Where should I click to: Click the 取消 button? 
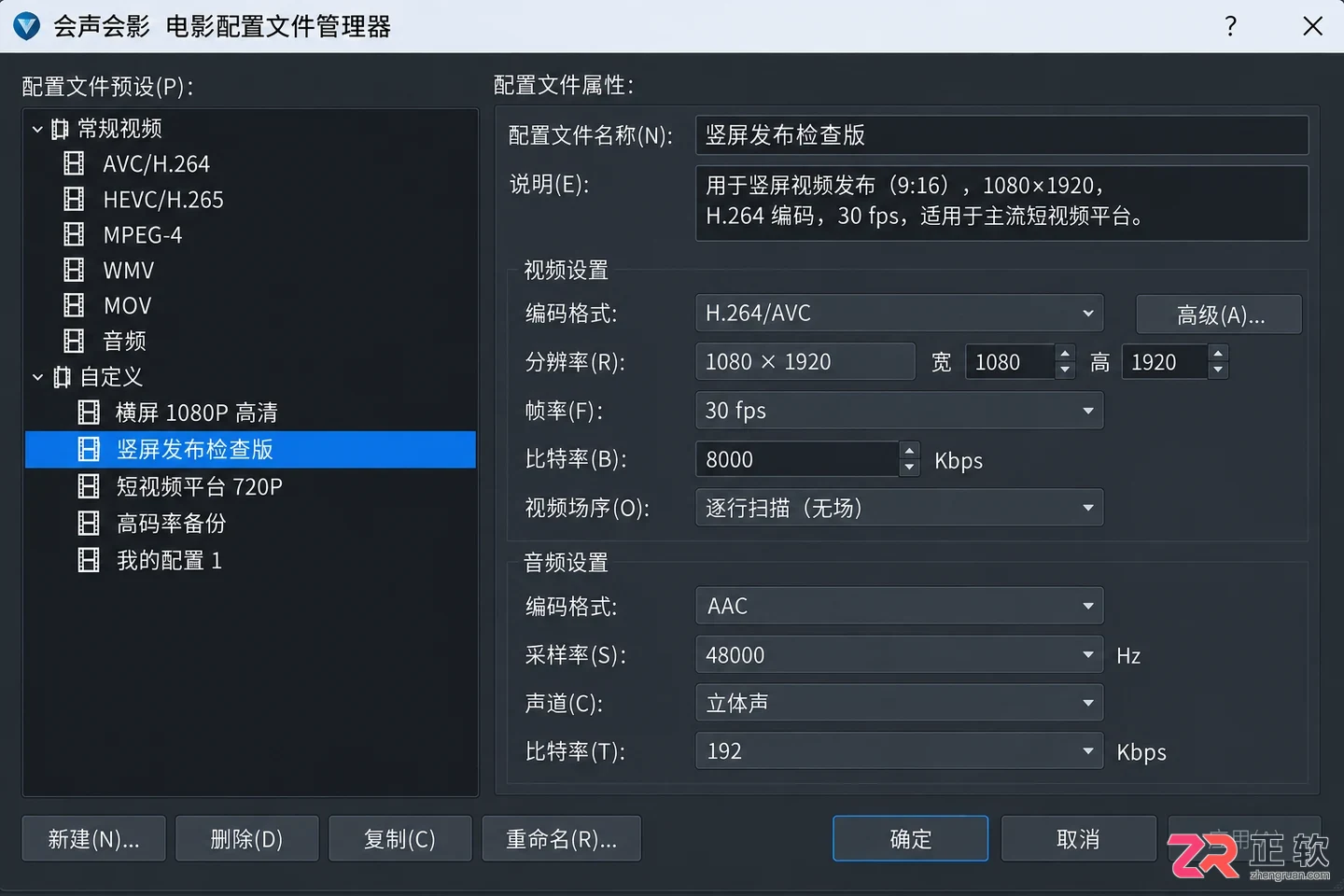coord(1078,839)
